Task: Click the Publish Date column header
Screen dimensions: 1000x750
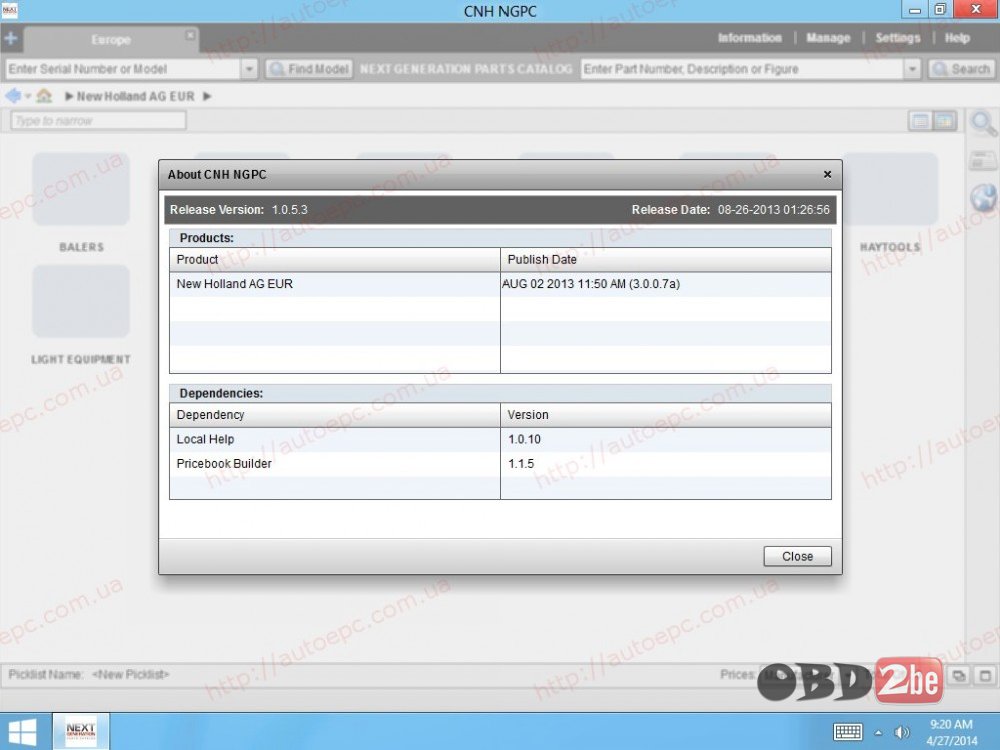Action: coord(666,260)
